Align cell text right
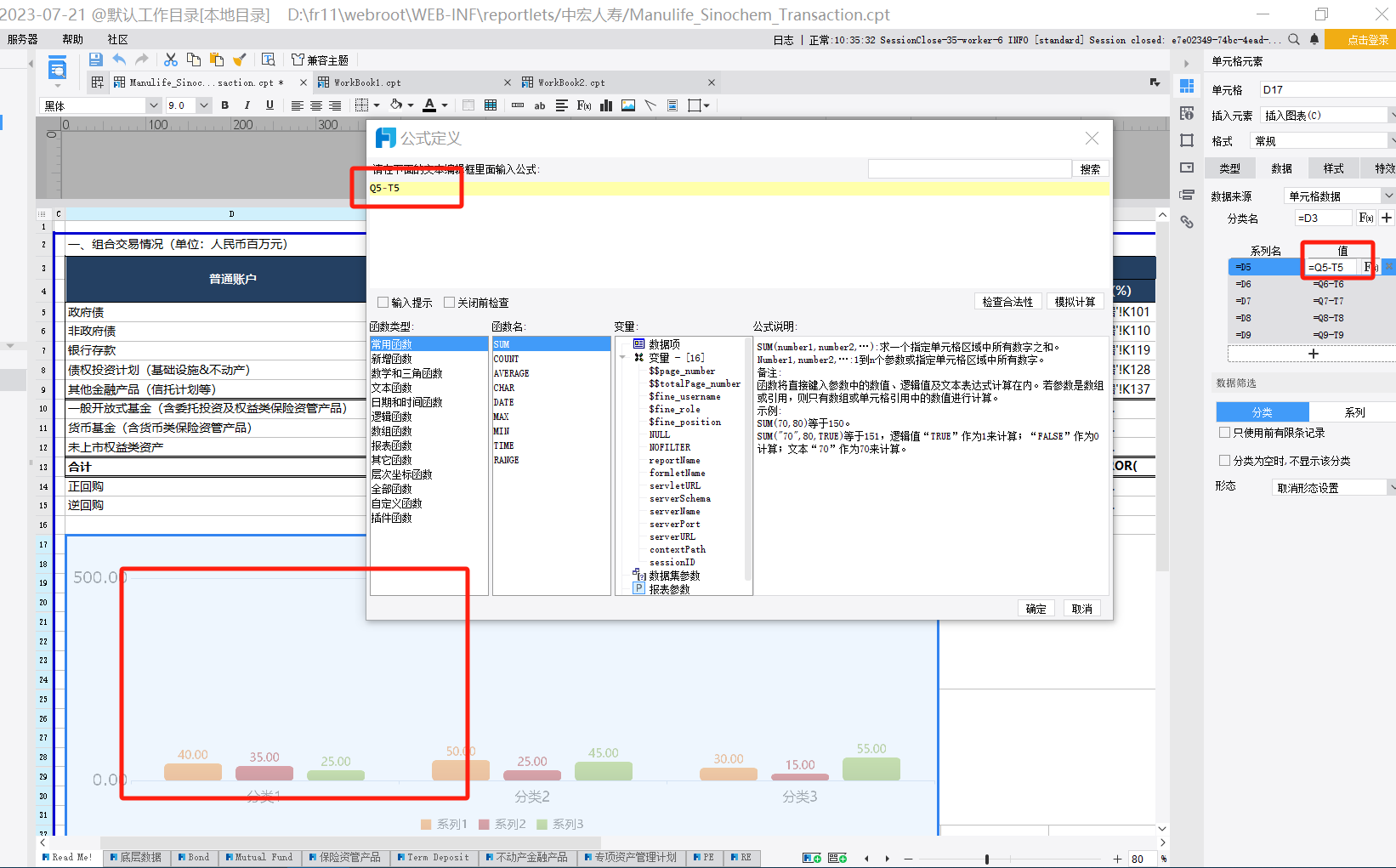 [335, 105]
